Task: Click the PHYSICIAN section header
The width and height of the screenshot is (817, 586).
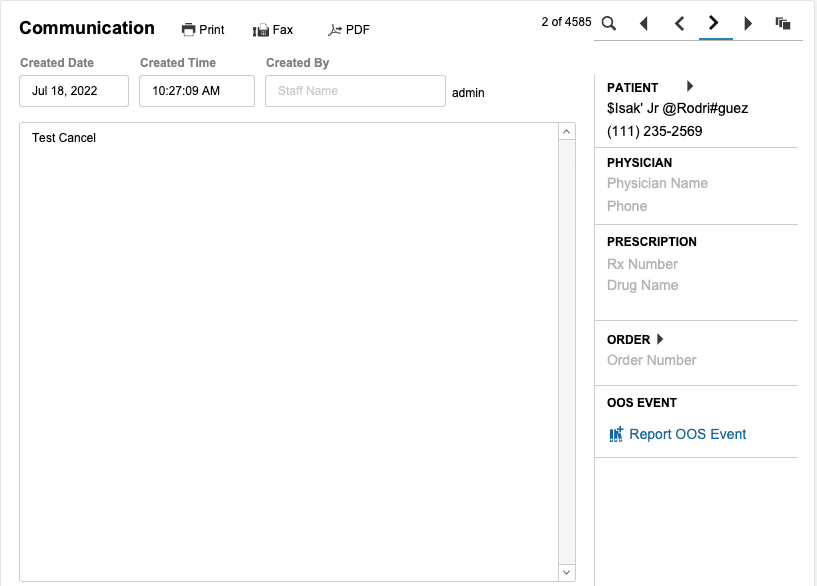Action: [x=639, y=163]
